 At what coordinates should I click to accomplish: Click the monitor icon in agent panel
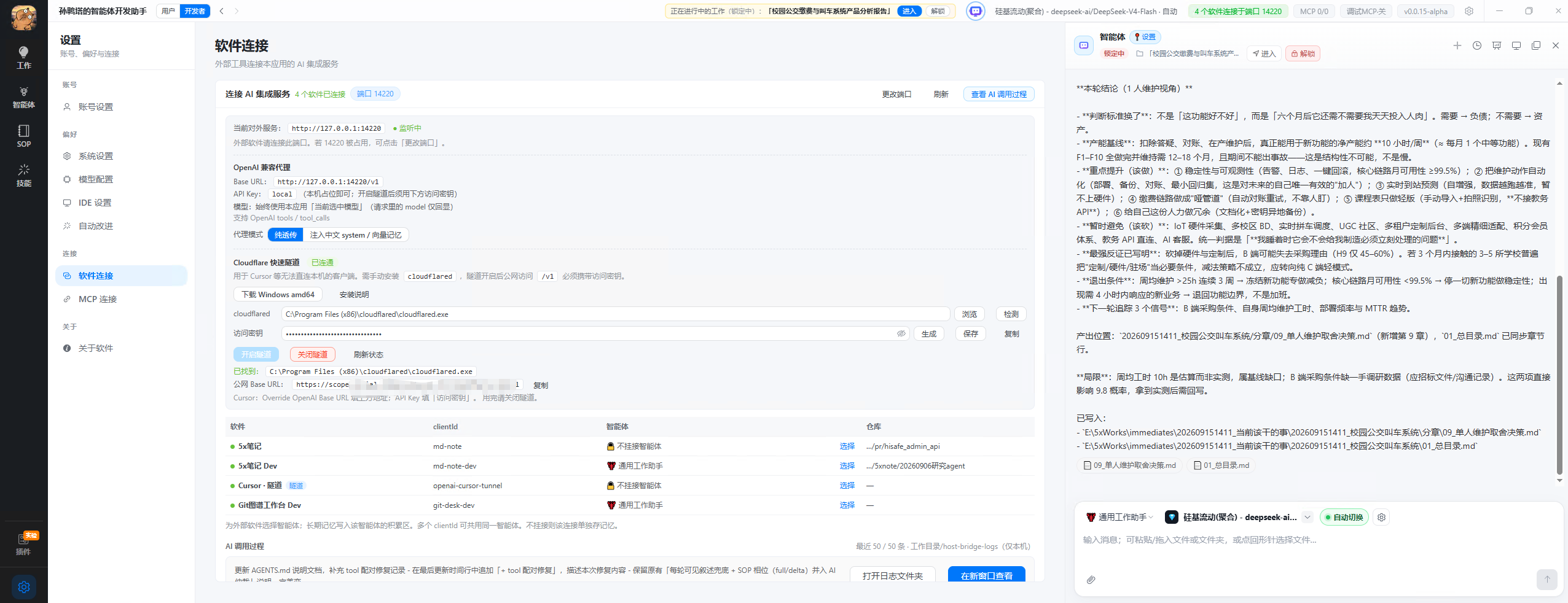coord(1516,45)
